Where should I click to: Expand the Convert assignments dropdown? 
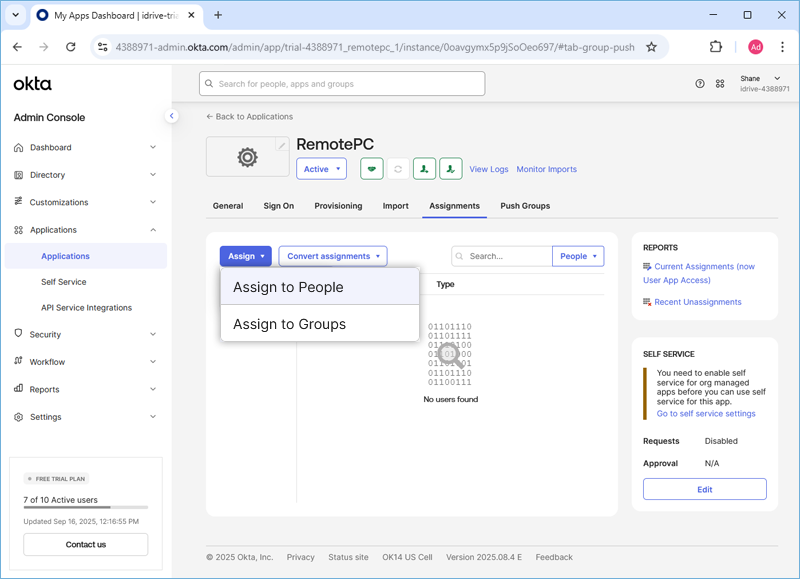(333, 256)
